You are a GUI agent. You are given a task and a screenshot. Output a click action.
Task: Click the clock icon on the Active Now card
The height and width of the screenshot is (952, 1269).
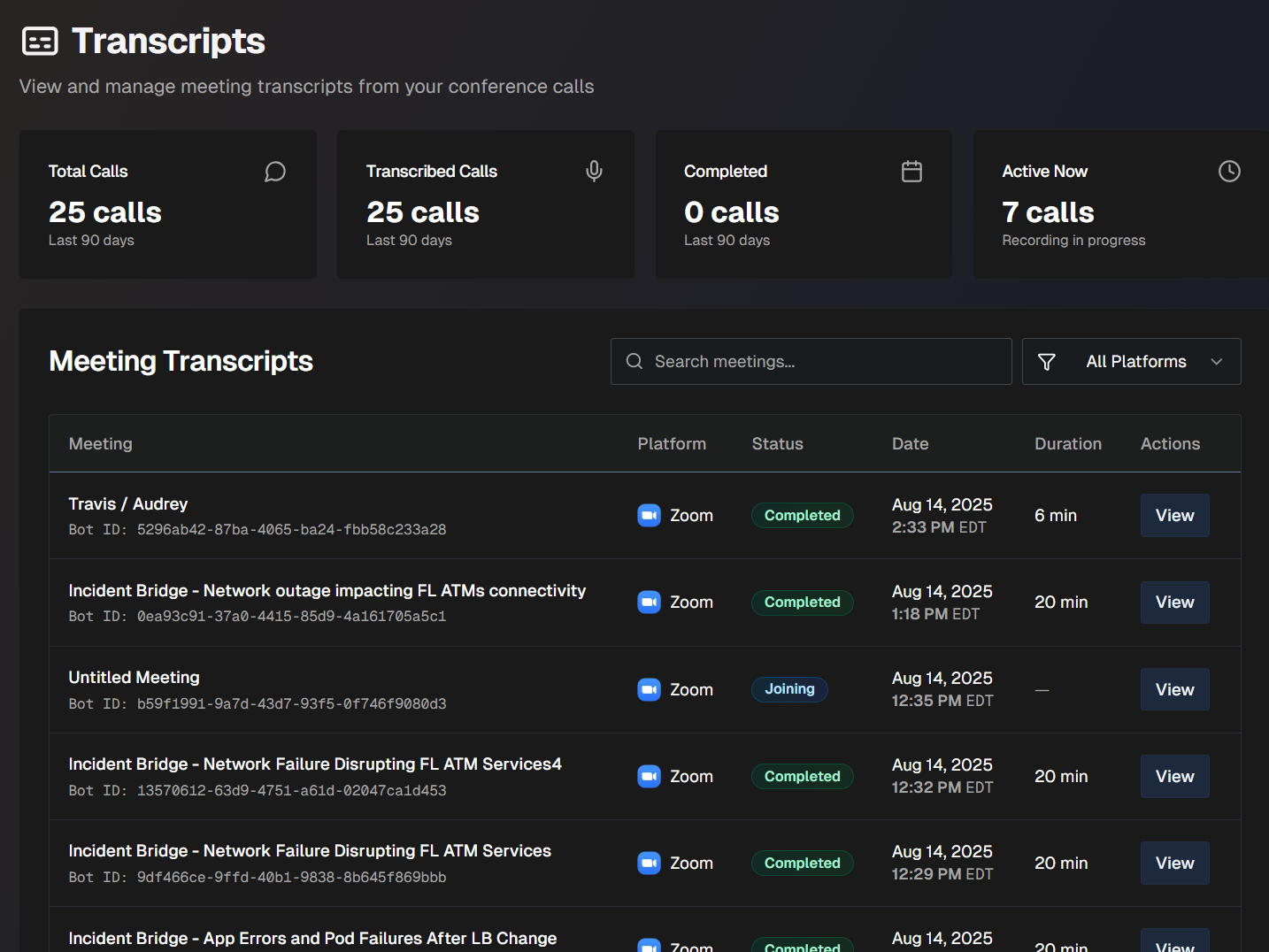click(x=1229, y=171)
